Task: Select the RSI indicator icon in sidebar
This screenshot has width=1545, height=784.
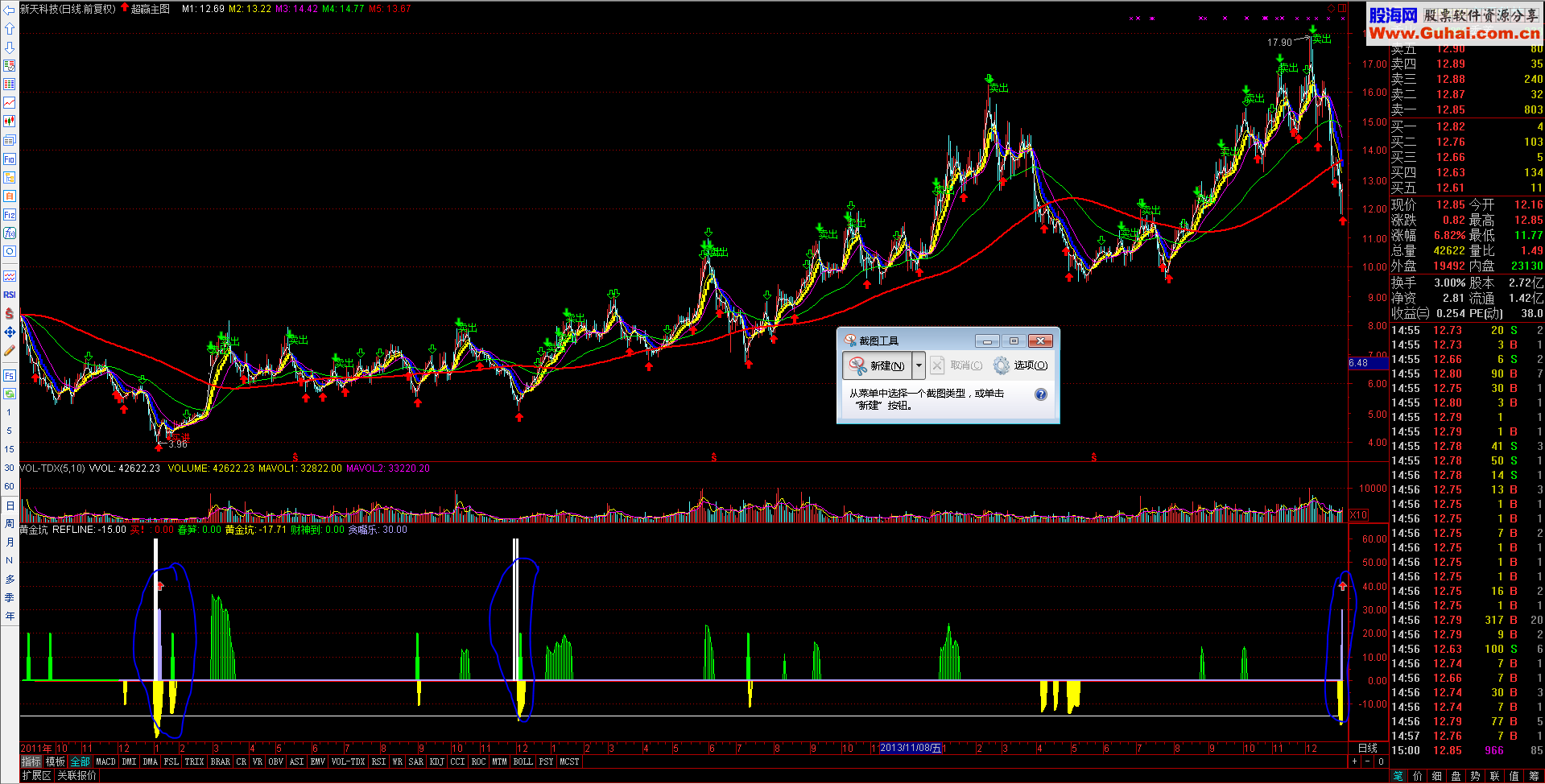Action: coord(9,295)
